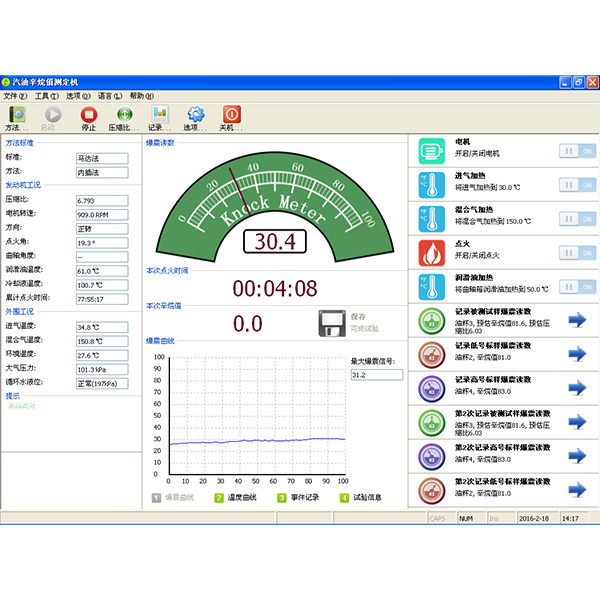
Task: Click arrow beside 记录低号标样爆震读数
Action: click(x=577, y=354)
